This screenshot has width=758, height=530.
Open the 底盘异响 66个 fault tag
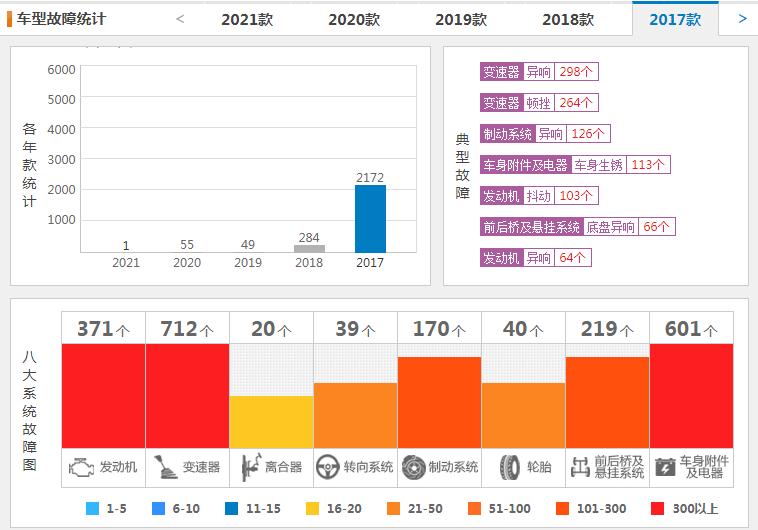coord(577,227)
